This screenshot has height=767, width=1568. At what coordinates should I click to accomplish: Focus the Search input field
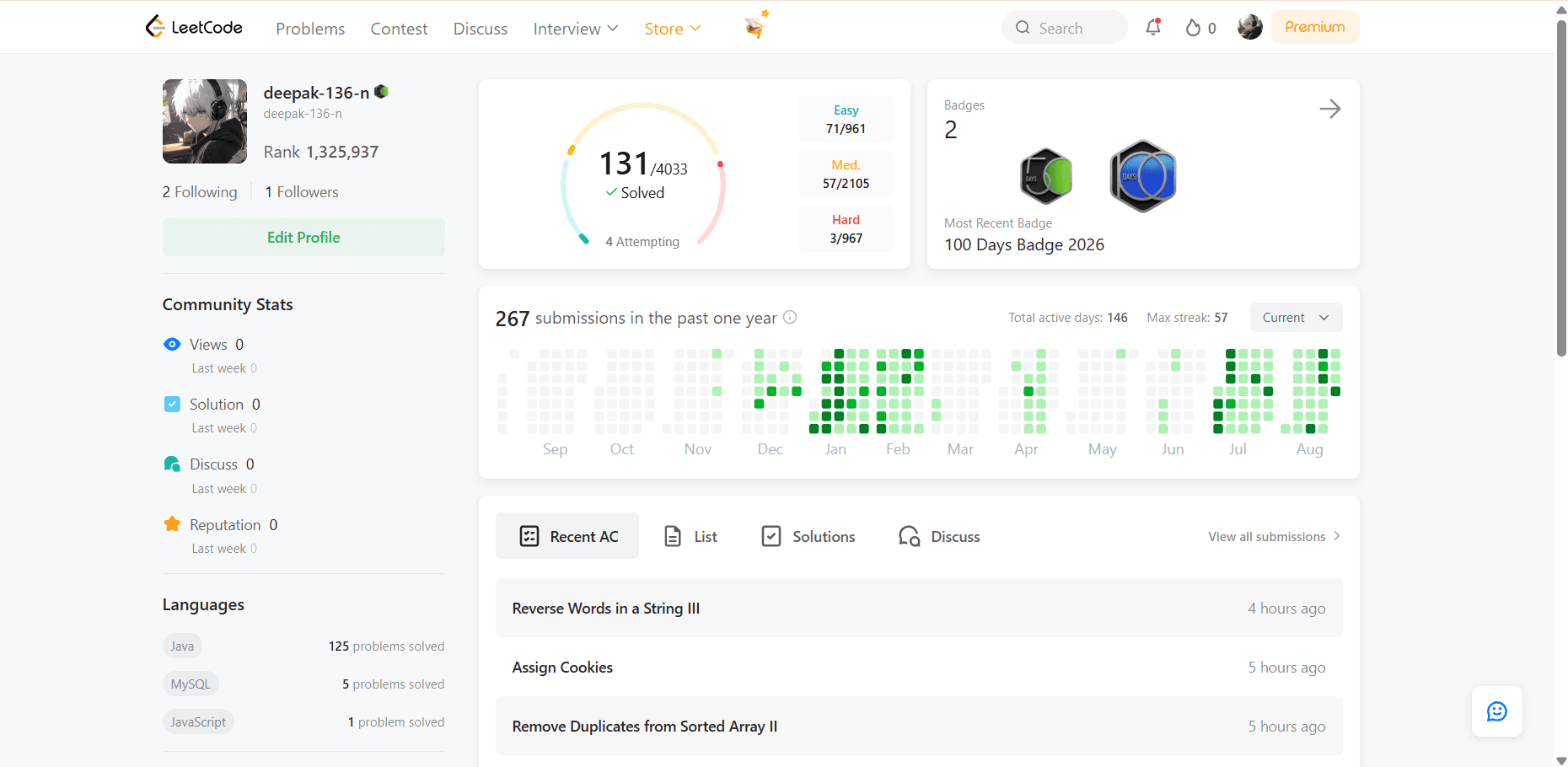[x=1064, y=27]
